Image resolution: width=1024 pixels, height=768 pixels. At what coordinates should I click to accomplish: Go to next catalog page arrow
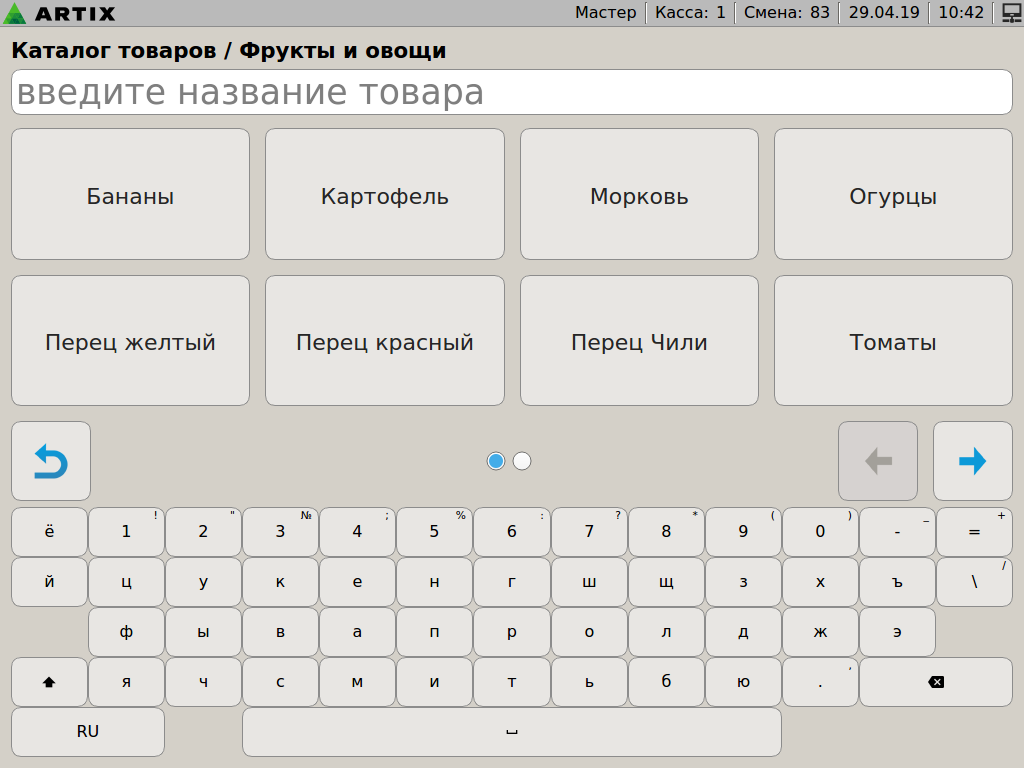tap(972, 461)
